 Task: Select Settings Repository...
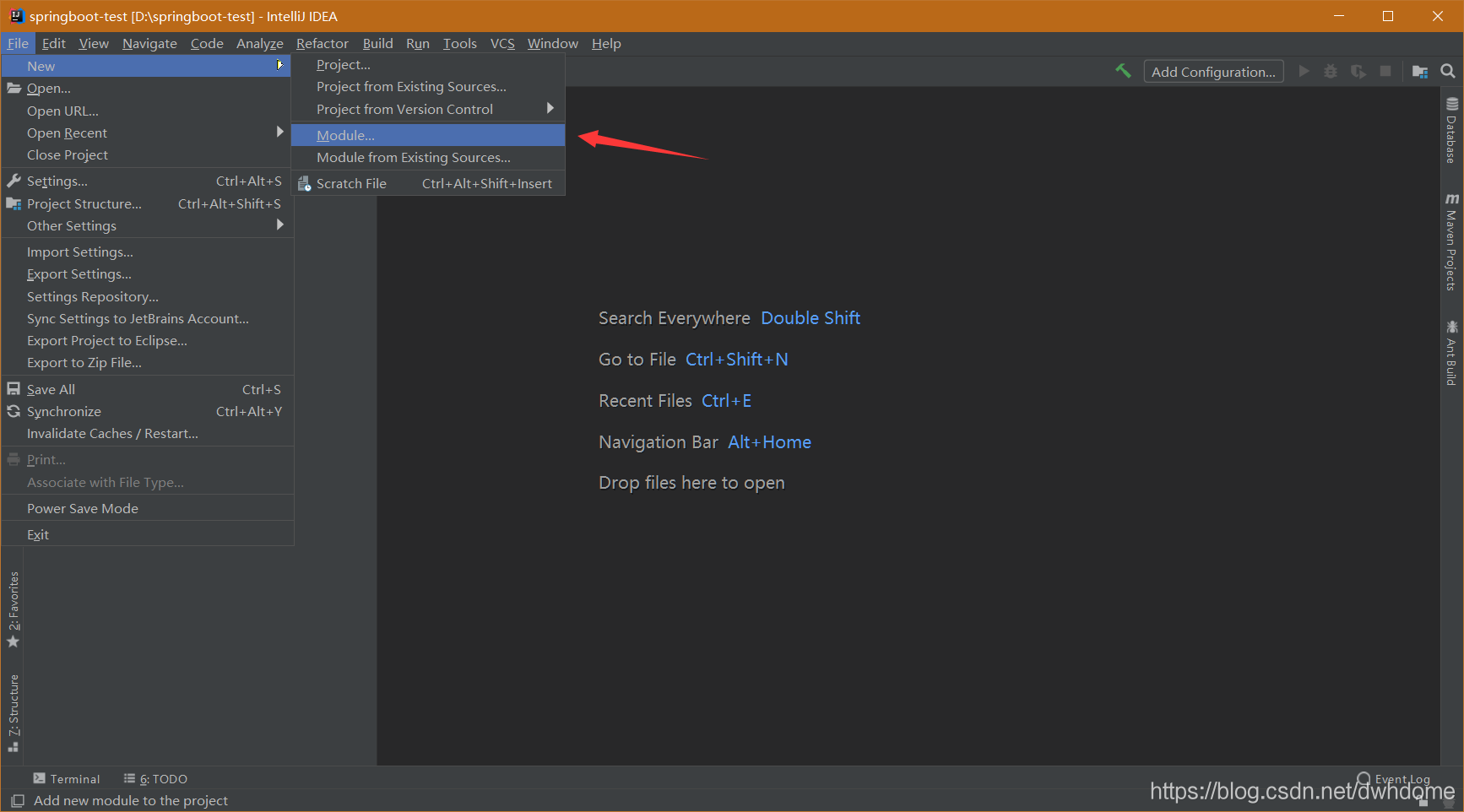point(147,296)
